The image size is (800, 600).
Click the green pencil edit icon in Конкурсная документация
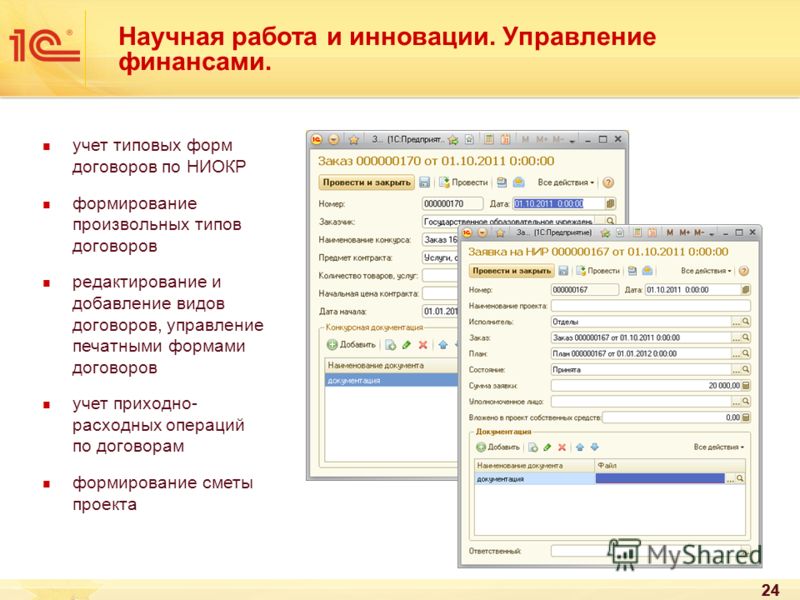pyautogui.click(x=407, y=345)
